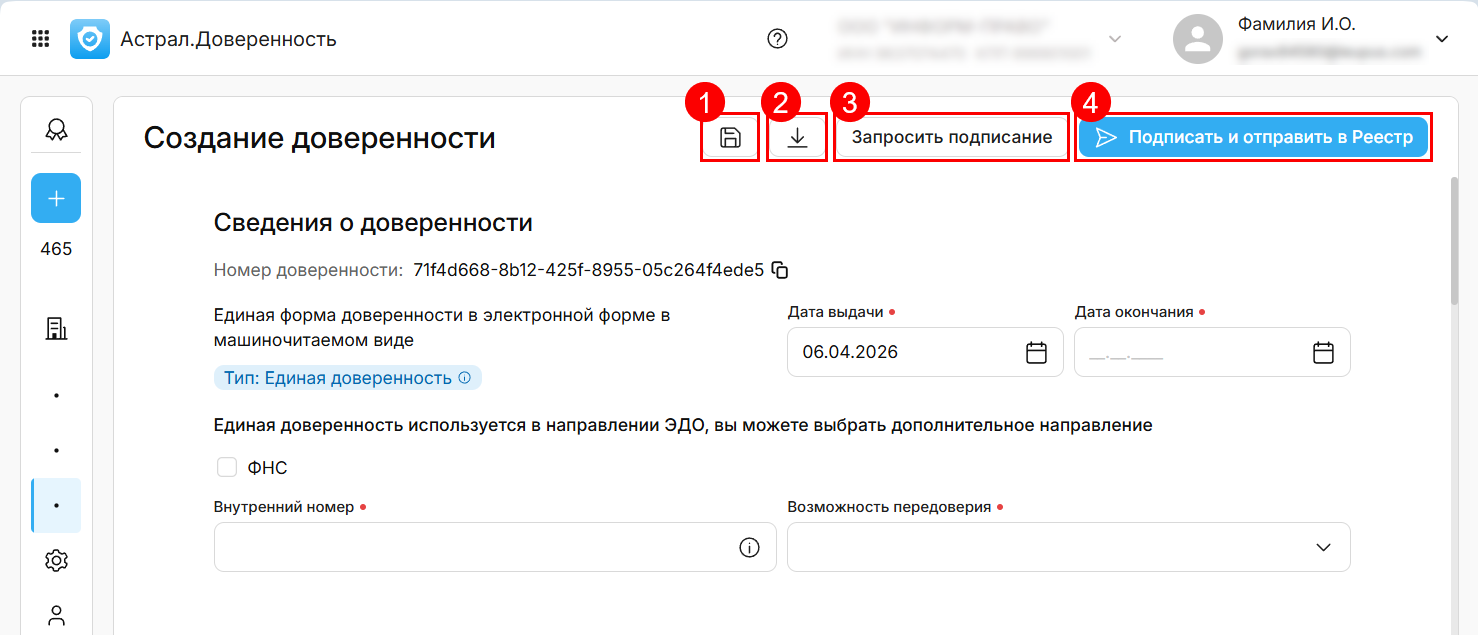Copy the power of attorney number
The height and width of the screenshot is (635, 1478).
(x=781, y=270)
